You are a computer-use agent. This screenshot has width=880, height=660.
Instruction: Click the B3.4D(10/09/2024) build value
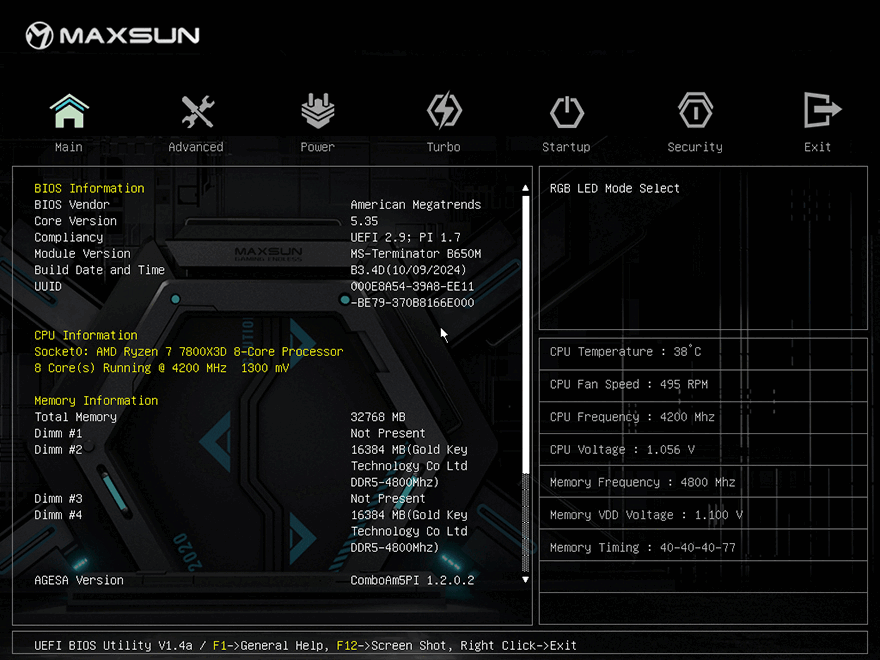(x=409, y=270)
